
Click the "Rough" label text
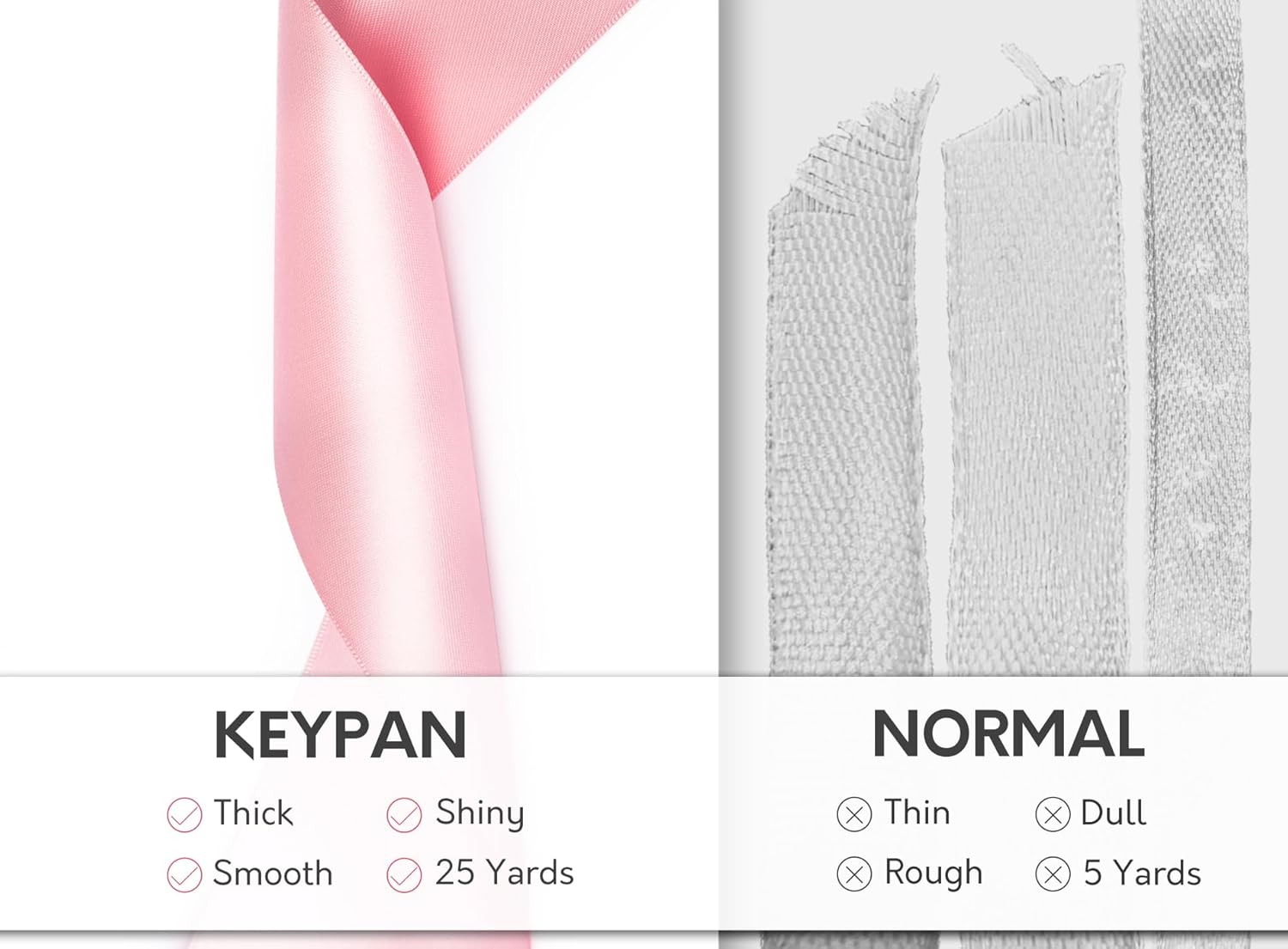tap(933, 873)
